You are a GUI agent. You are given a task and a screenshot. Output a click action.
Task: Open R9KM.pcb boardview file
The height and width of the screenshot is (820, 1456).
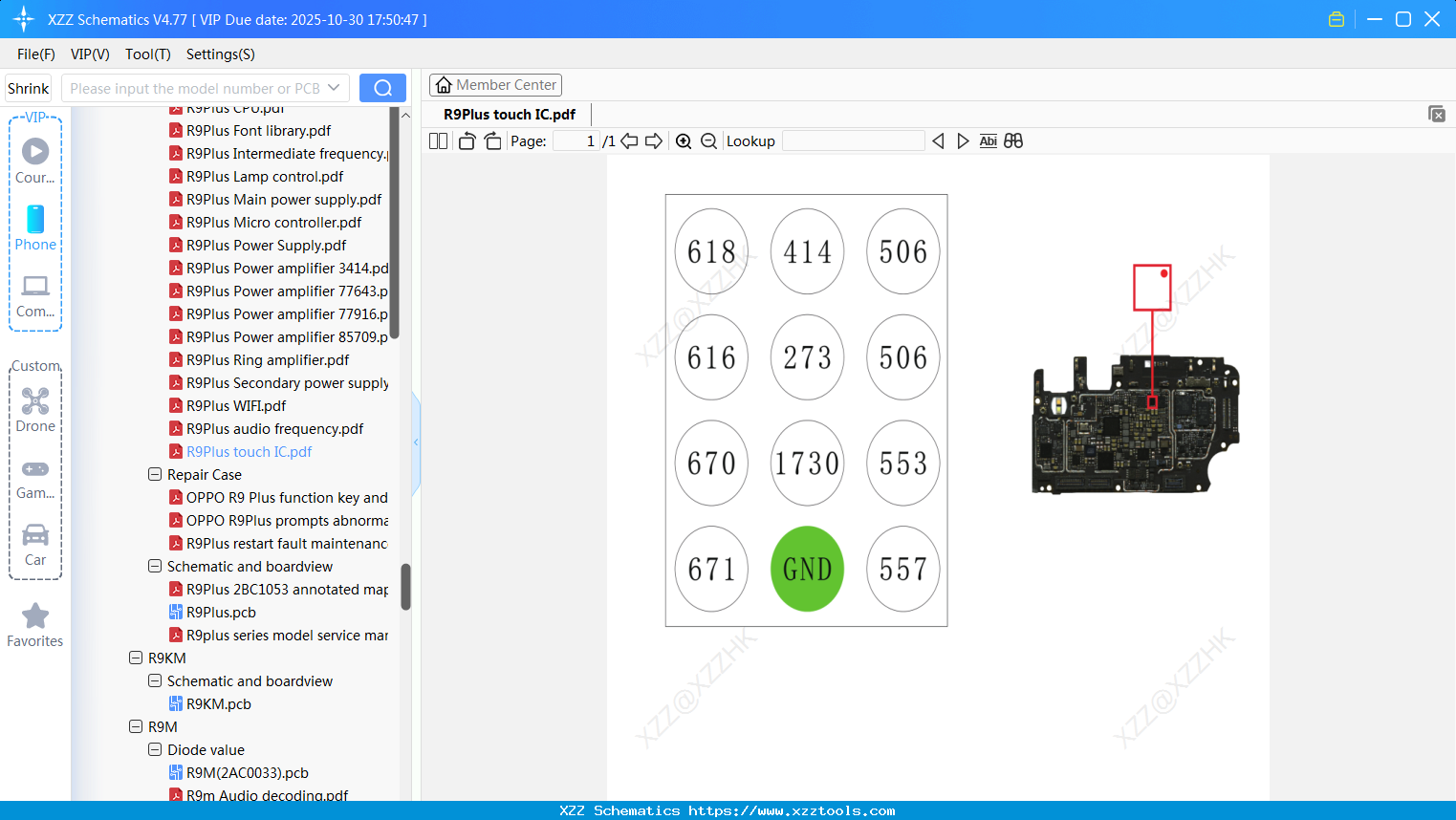219,704
